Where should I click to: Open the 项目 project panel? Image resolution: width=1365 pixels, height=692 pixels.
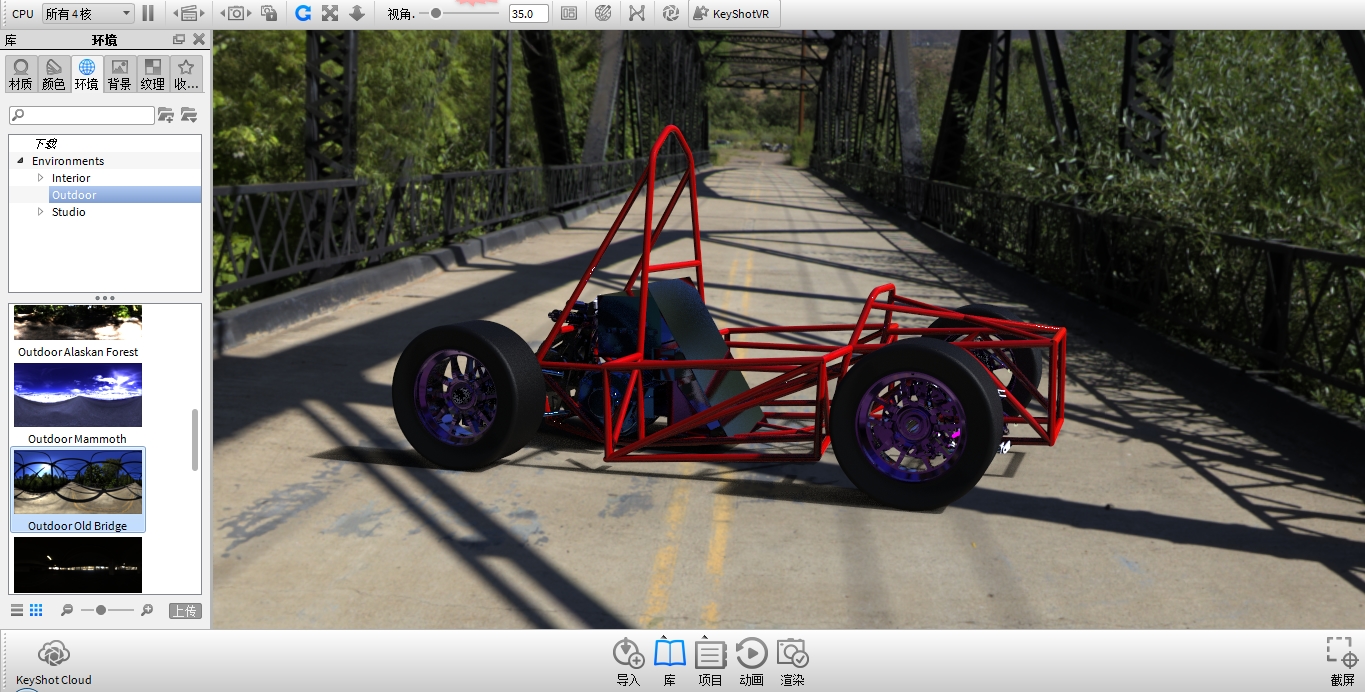pyautogui.click(x=710, y=652)
